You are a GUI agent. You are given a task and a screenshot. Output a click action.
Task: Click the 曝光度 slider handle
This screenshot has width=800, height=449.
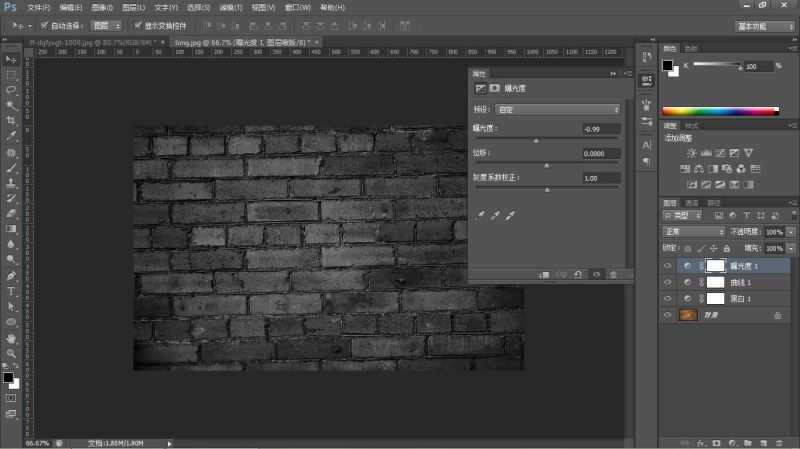(x=536, y=141)
